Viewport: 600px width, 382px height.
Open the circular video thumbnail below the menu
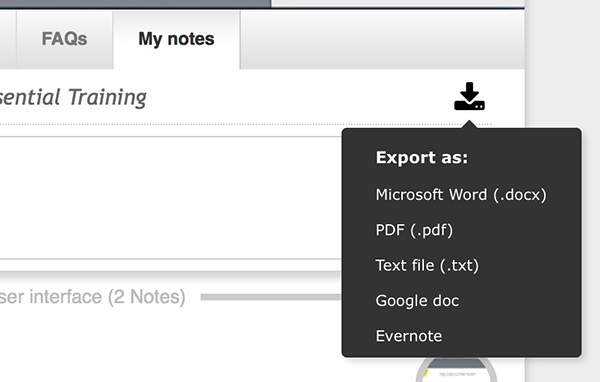pyautogui.click(x=456, y=371)
